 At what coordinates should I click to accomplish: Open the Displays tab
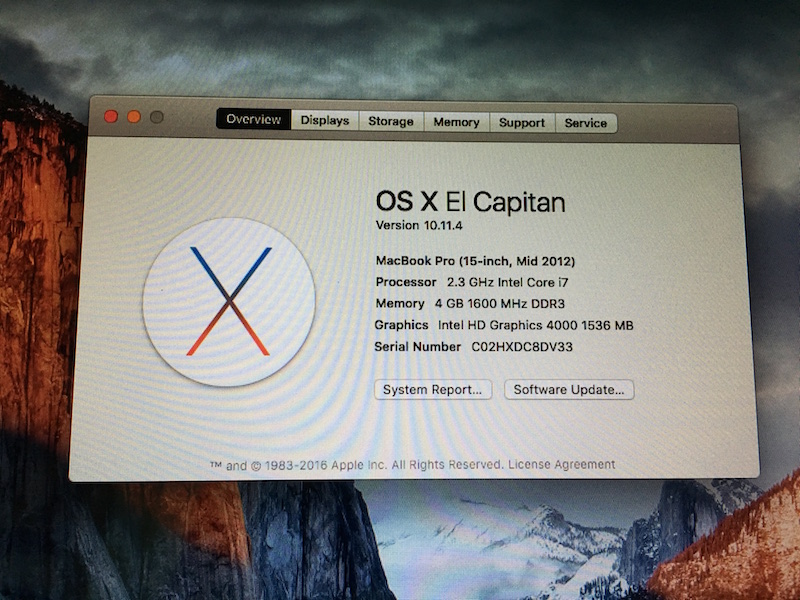coord(324,120)
